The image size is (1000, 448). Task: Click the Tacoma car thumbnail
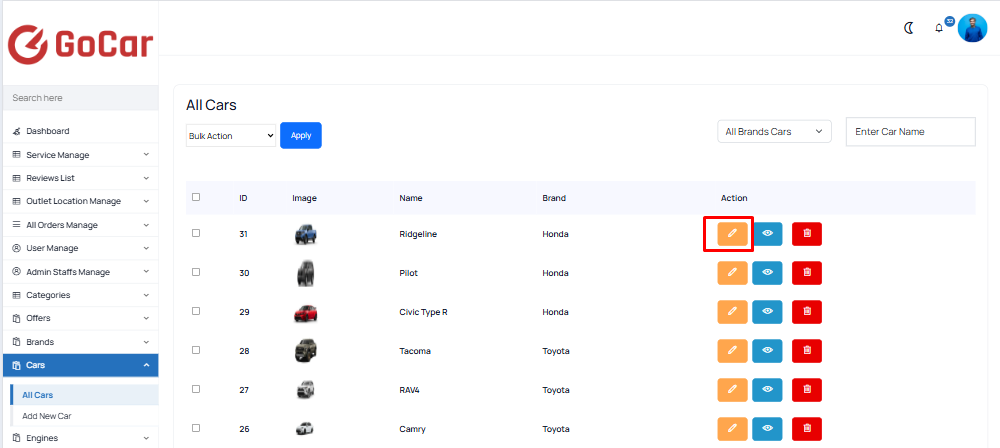tap(305, 350)
